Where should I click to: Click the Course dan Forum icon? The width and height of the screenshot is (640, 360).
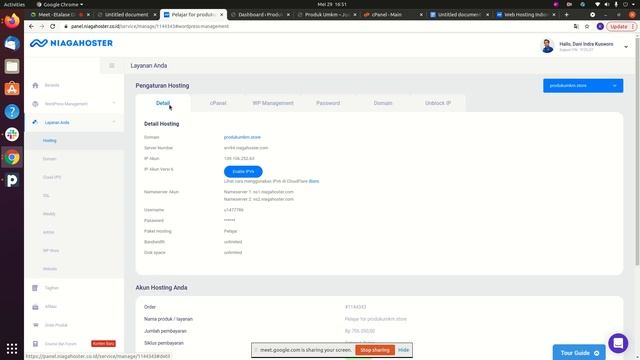[35, 344]
